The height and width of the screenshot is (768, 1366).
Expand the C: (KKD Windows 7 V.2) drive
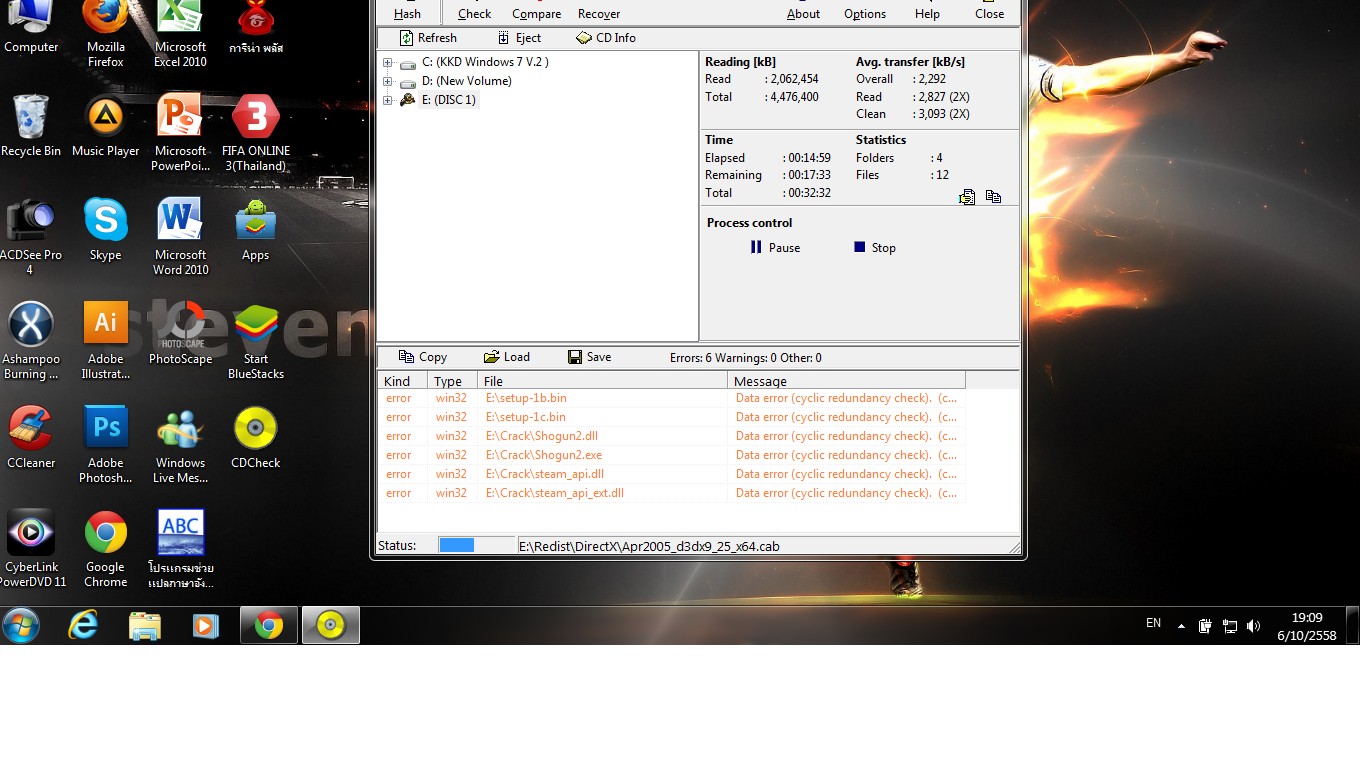pyautogui.click(x=387, y=63)
